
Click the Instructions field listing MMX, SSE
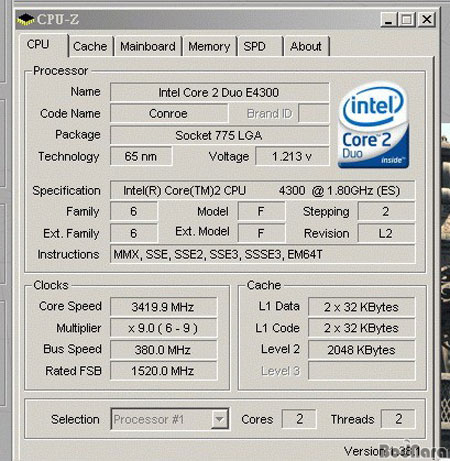[x=262, y=255]
